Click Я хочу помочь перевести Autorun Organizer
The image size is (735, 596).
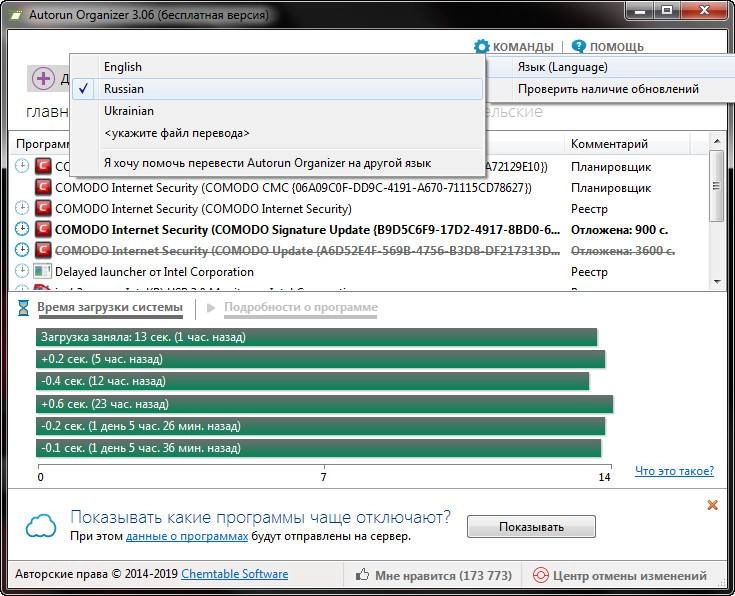278,163
